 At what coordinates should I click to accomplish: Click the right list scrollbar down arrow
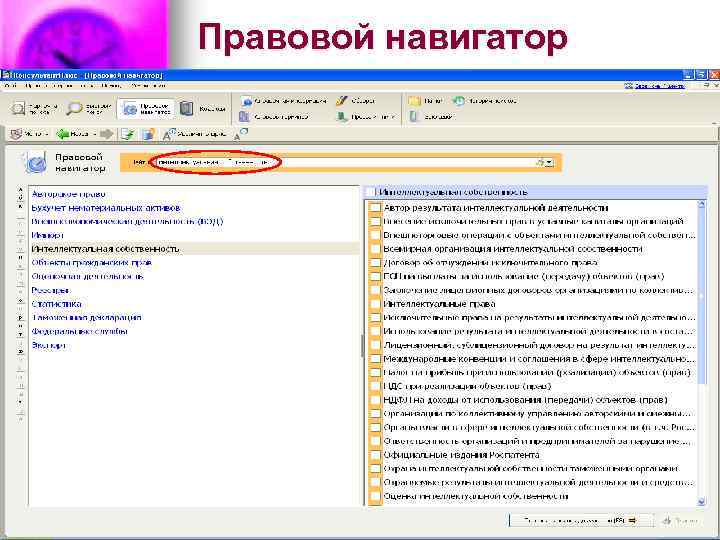(x=701, y=501)
